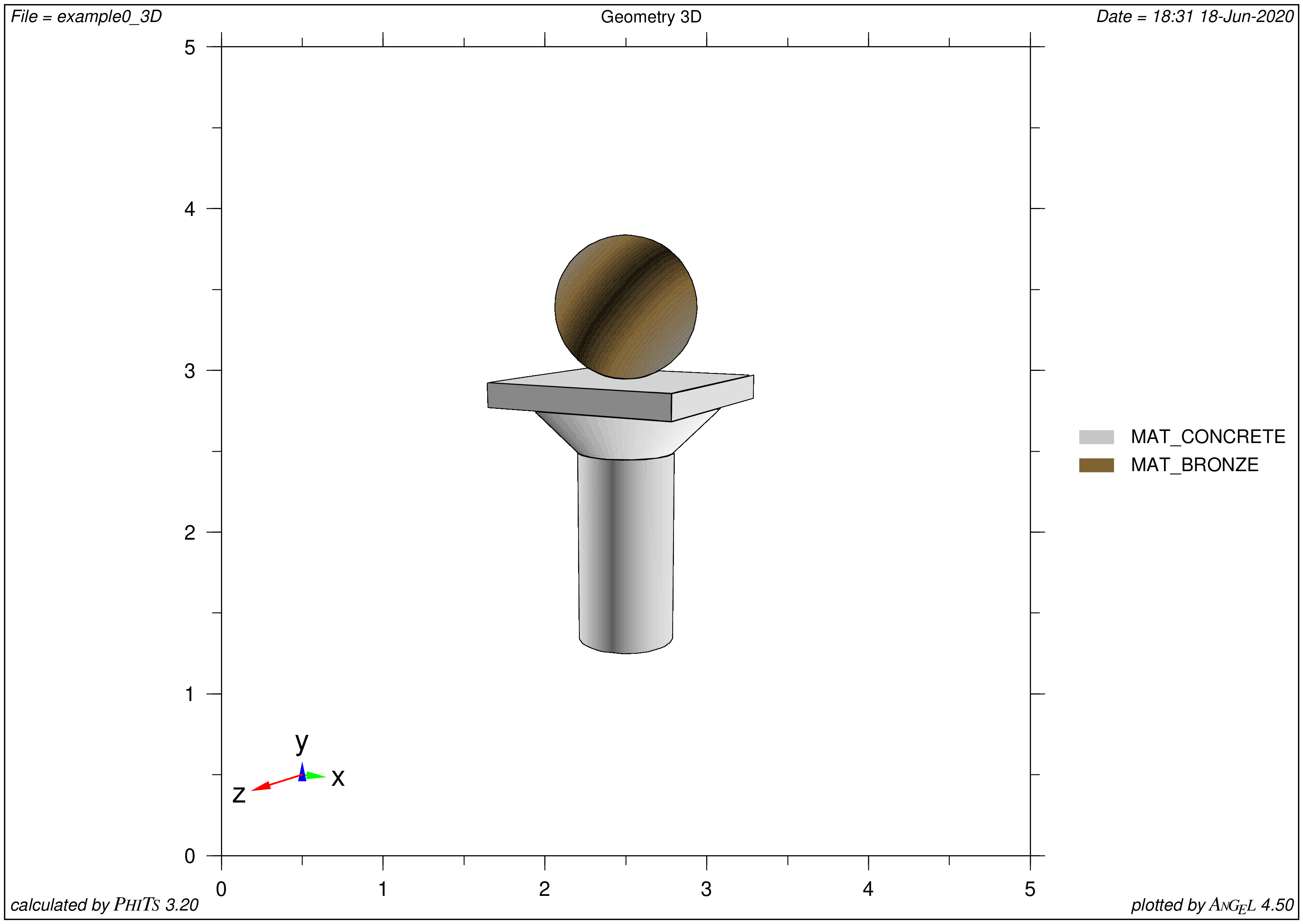Click the horizontal axis tick label 5
Screen dimensions: 1303x924
1030,889
